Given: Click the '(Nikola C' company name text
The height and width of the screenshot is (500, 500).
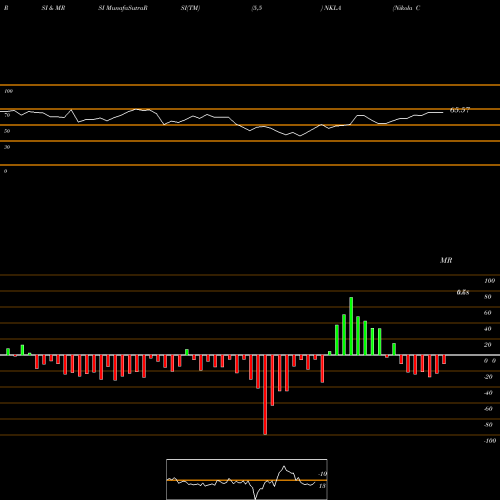Looking at the screenshot, I should coord(406,8).
